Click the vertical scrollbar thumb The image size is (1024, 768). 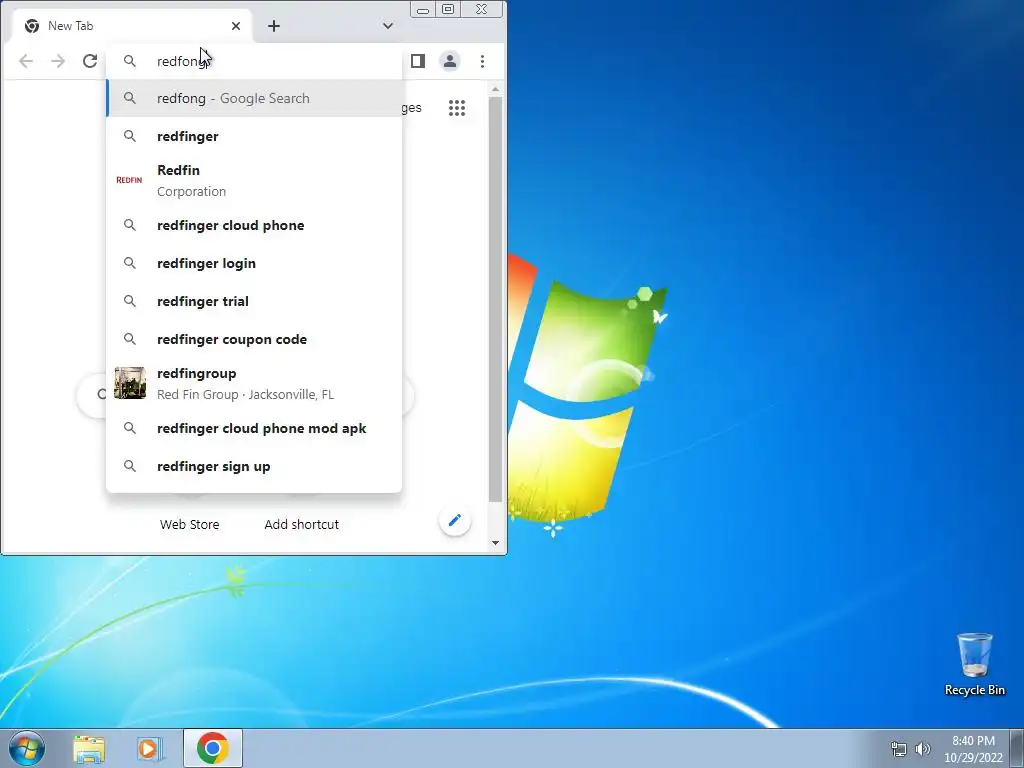click(495, 300)
